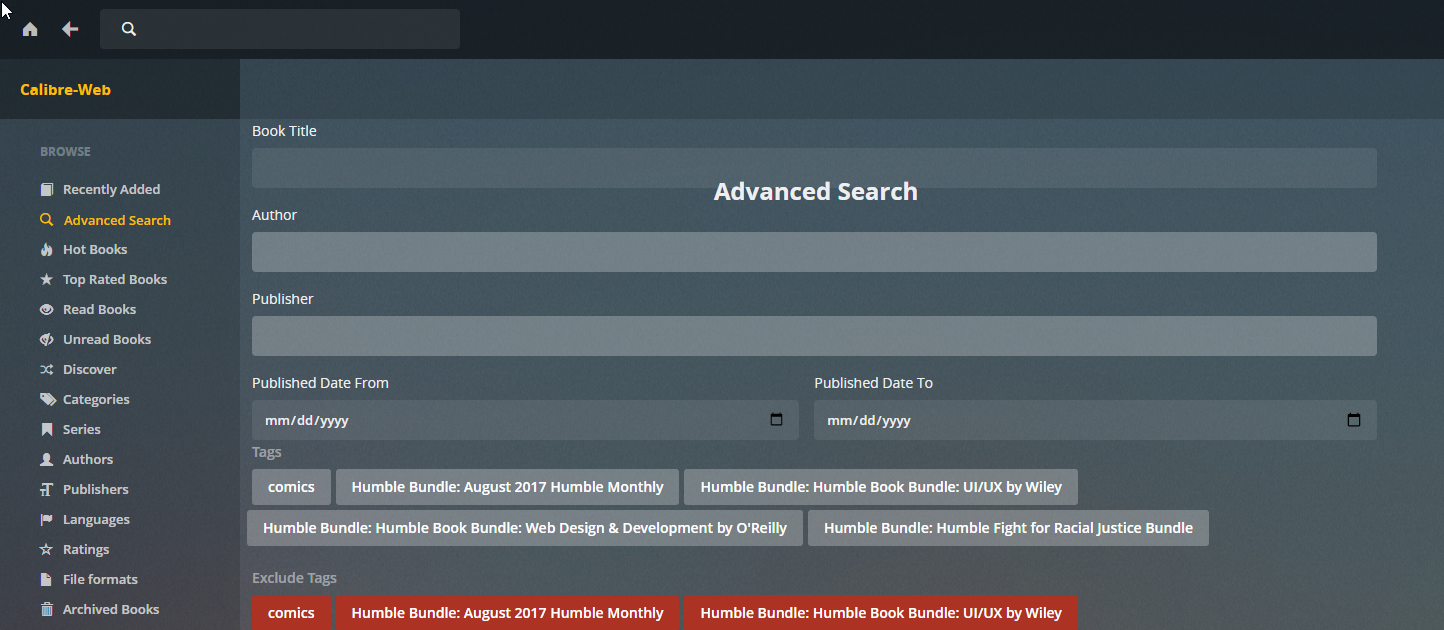Open Advanced Search from the menu
This screenshot has height=630, width=1444.
click(x=116, y=219)
